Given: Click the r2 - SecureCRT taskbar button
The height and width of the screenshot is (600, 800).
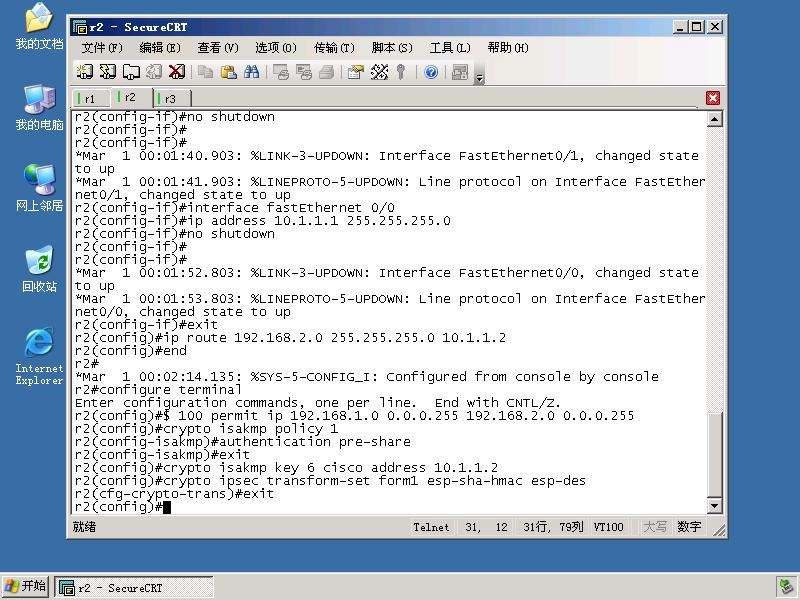Looking at the screenshot, I should pos(134,588).
